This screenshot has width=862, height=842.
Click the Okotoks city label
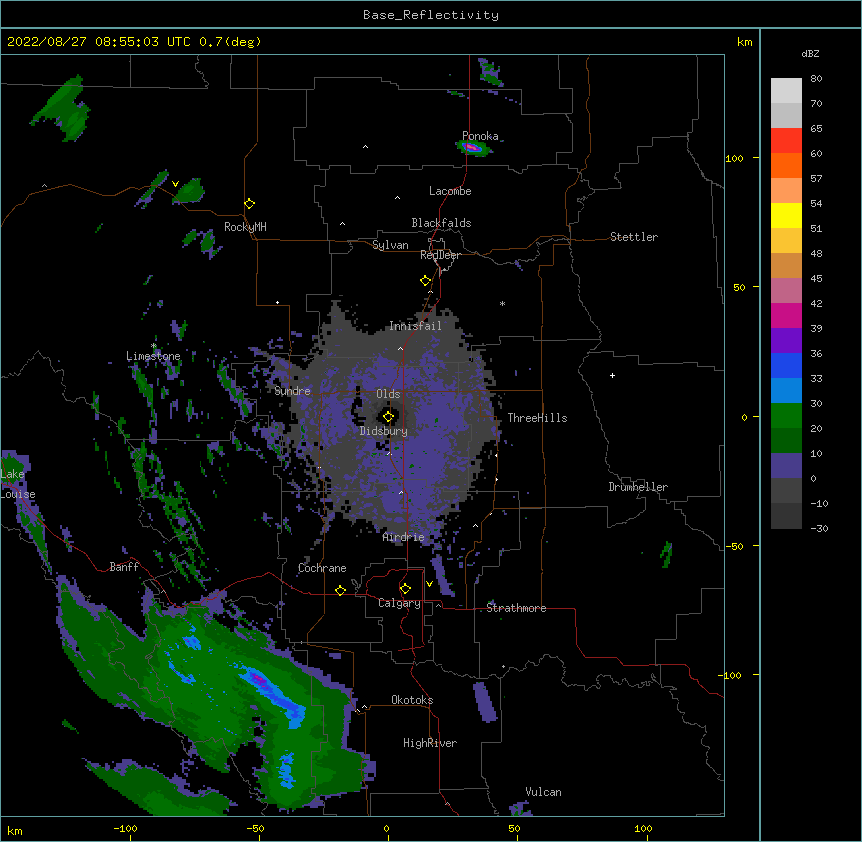(412, 700)
